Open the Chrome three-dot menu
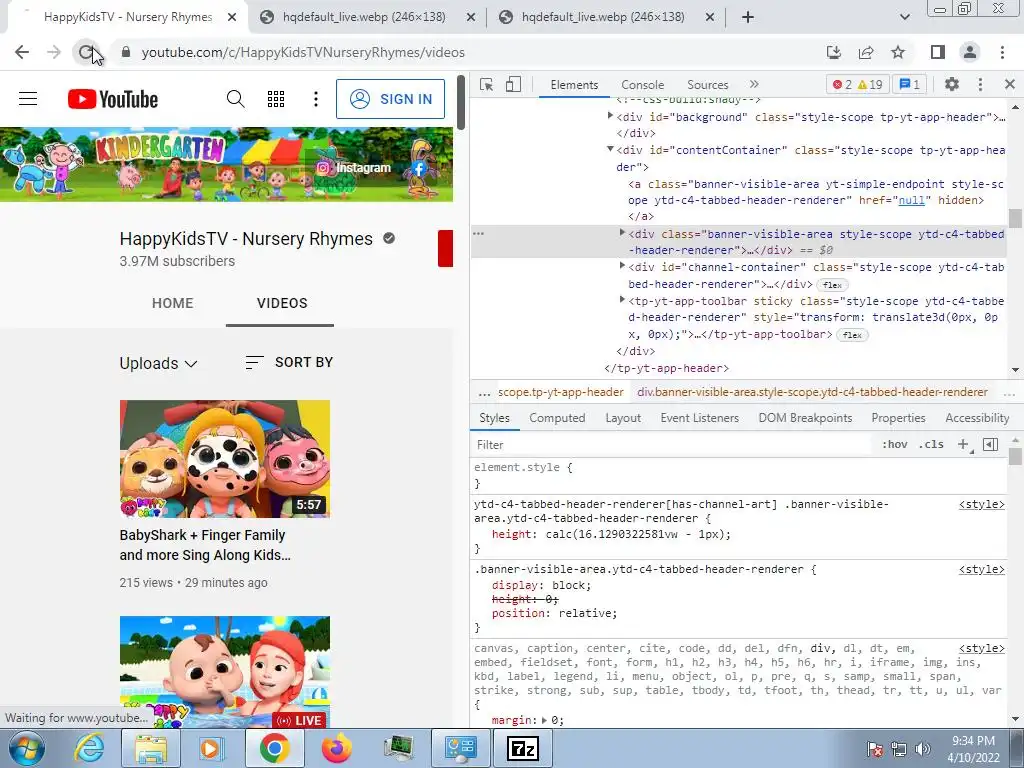Screen dimensions: 1024x768 point(1002,52)
